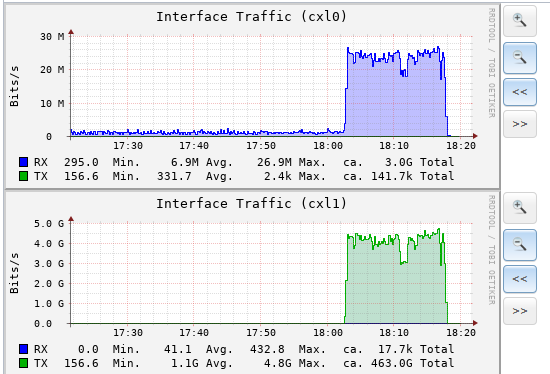
Task: Click the cxl0 RX average 6.9M
Action: pyautogui.click(x=185, y=162)
